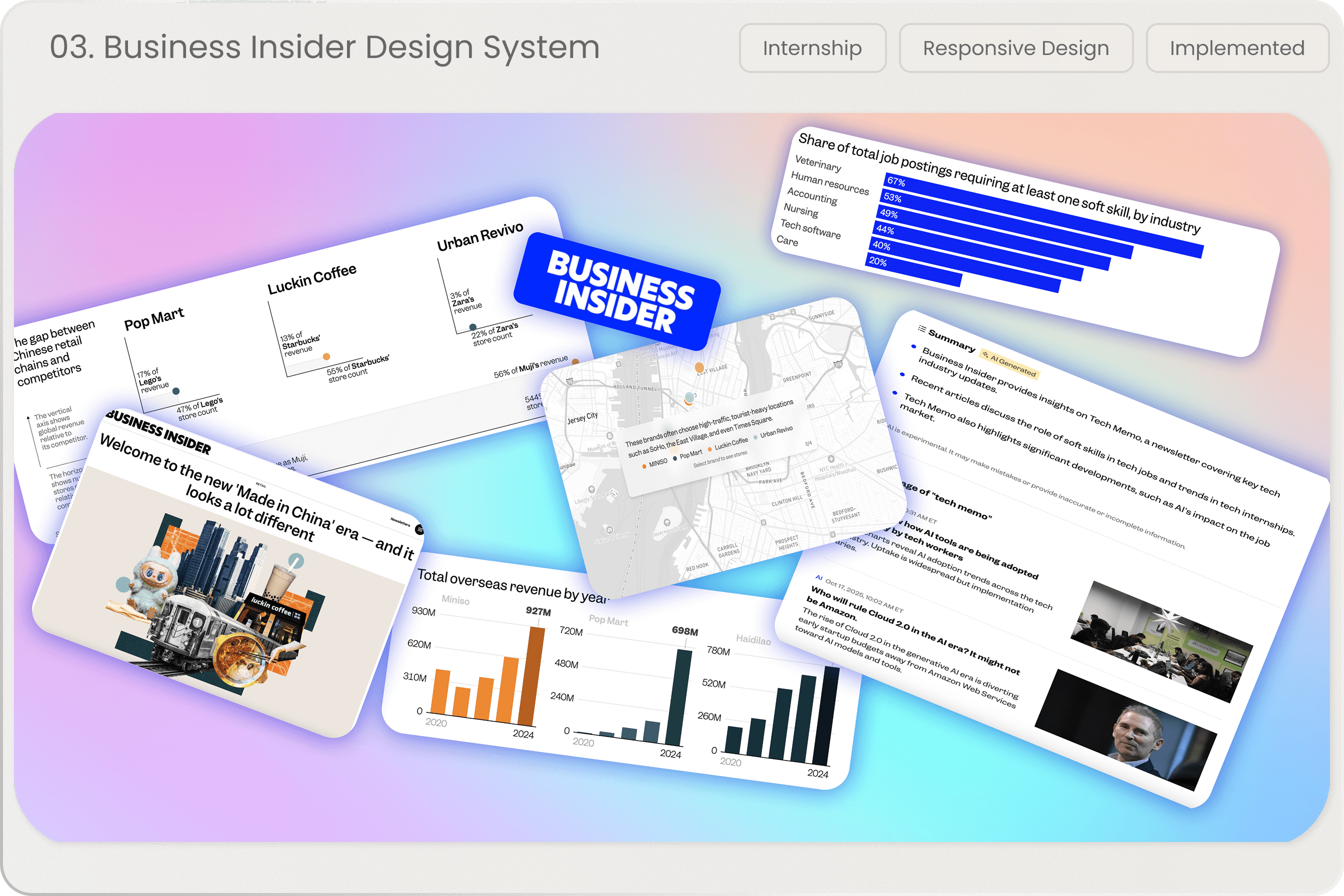1344x896 pixels.
Task: Click the Implemented tag
Action: point(1237,48)
